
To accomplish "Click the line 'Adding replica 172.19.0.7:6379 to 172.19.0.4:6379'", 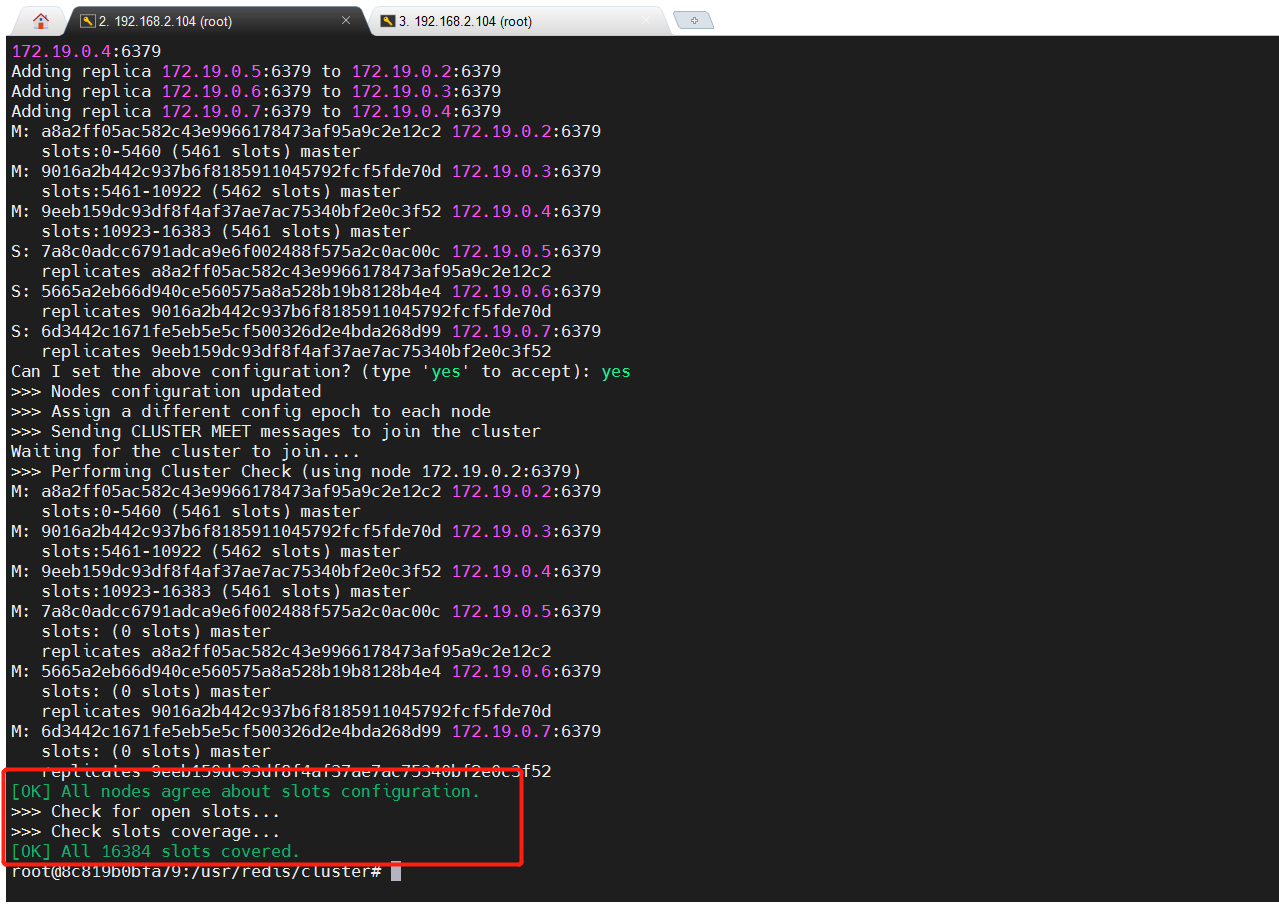I will [256, 112].
